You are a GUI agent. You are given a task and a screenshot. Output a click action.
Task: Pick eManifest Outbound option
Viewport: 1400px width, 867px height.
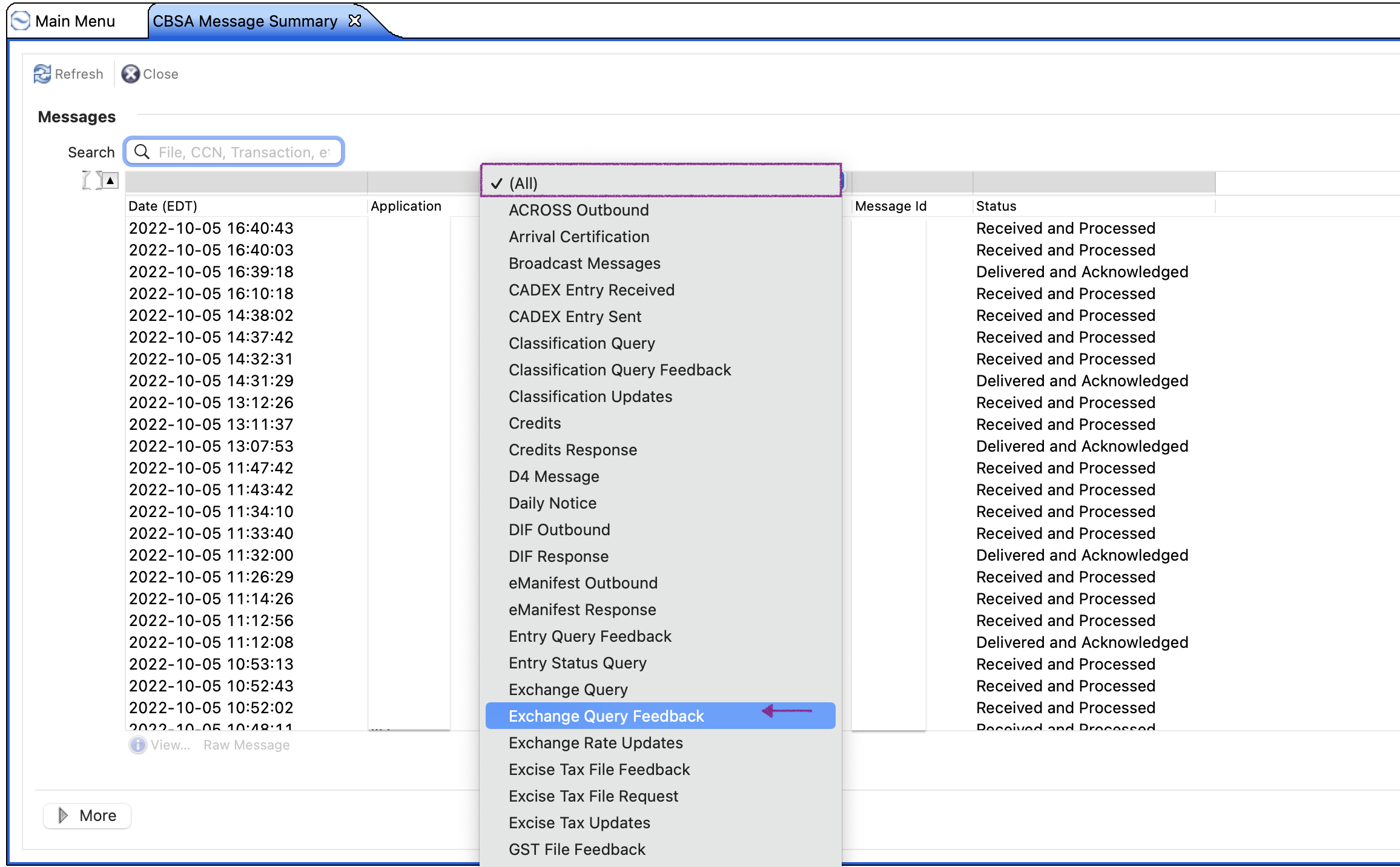661,583
